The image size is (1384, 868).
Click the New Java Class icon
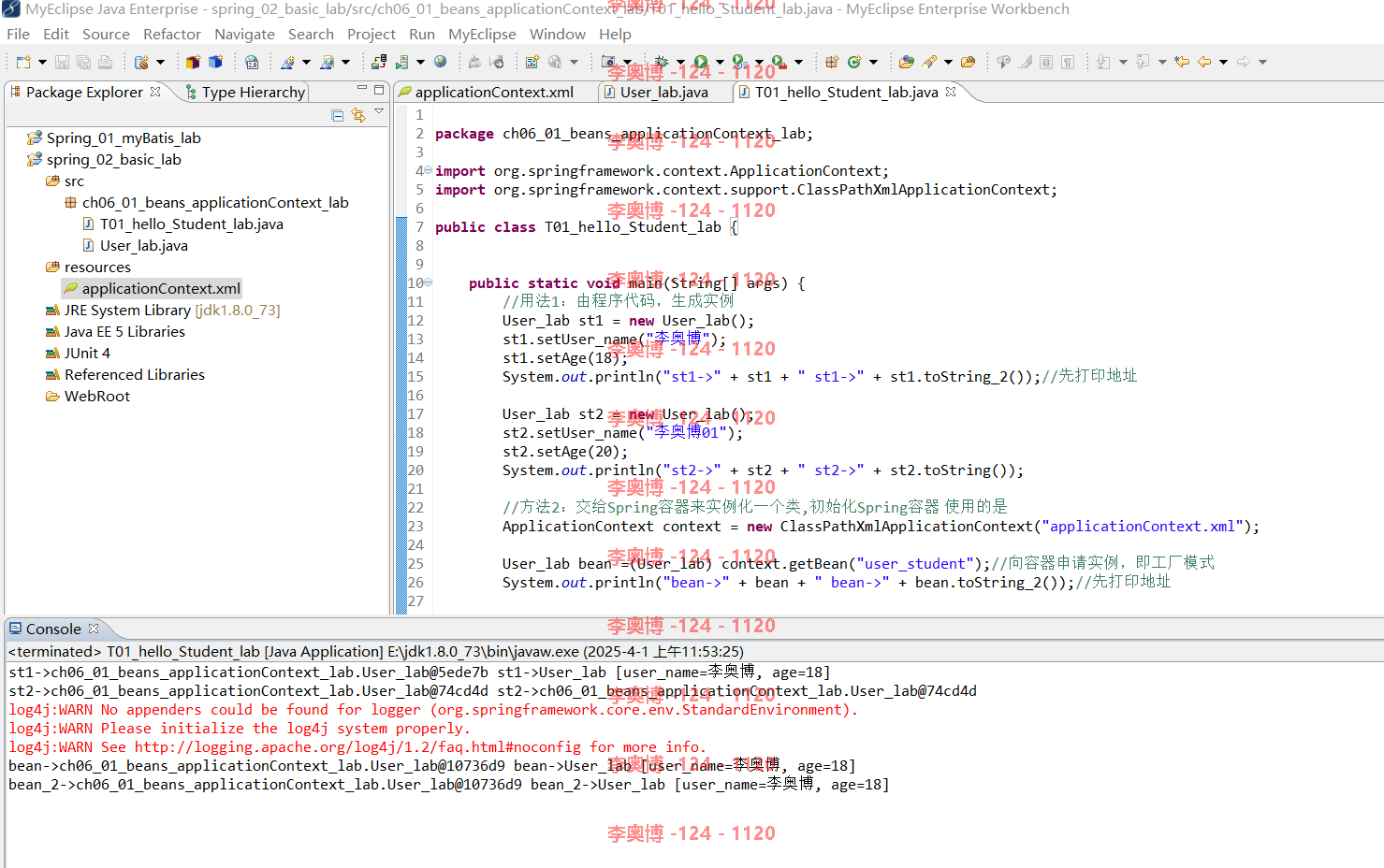pyautogui.click(x=854, y=62)
